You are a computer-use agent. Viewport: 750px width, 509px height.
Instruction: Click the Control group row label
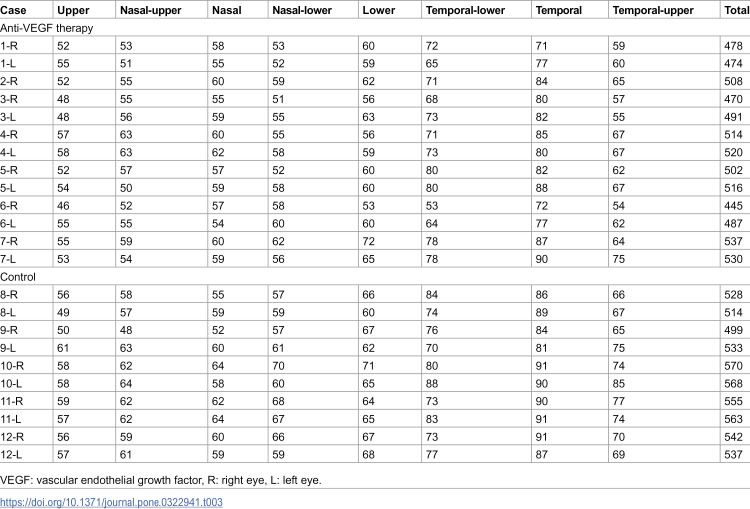click(x=18, y=277)
